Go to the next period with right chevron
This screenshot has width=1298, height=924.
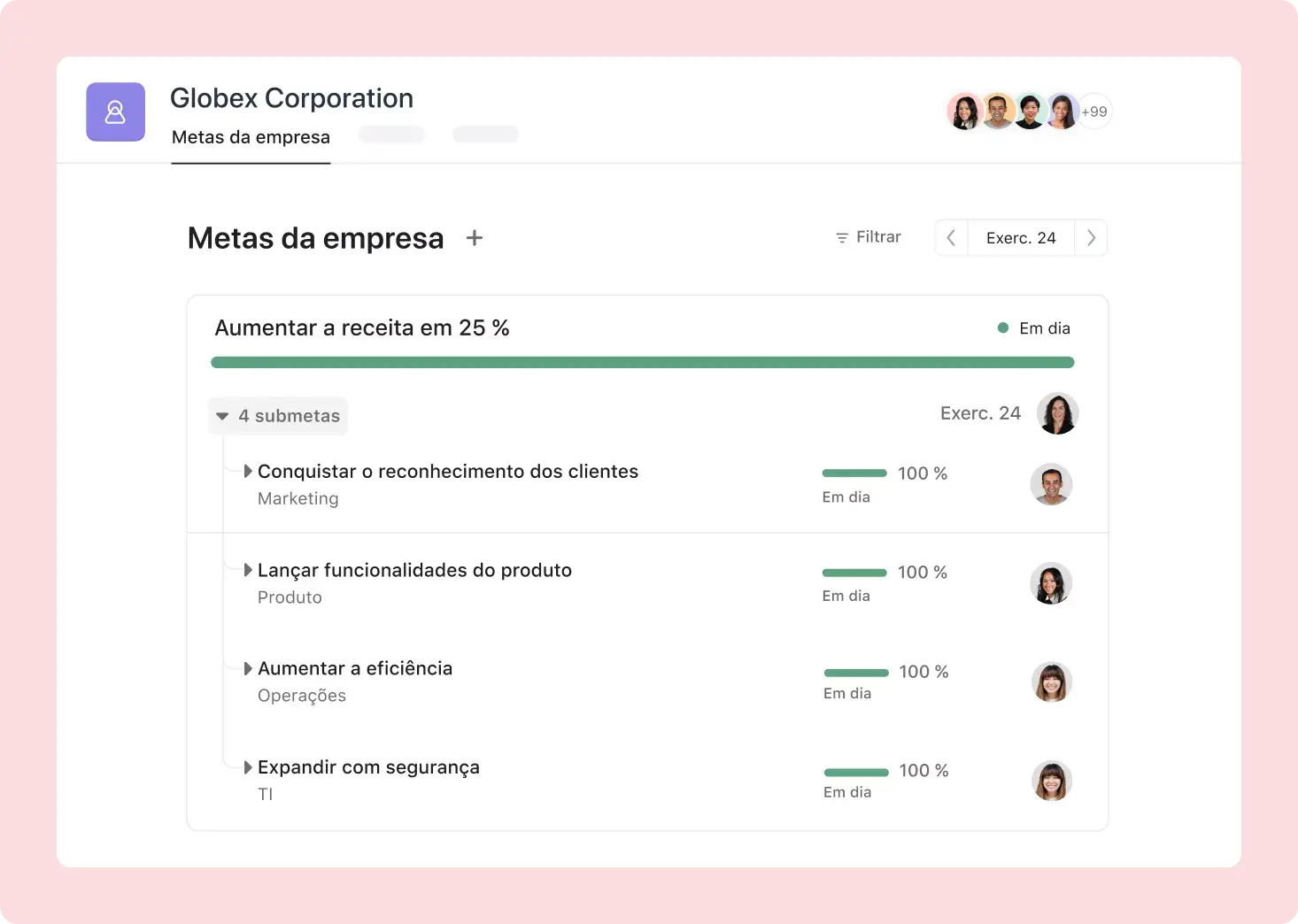click(1091, 238)
